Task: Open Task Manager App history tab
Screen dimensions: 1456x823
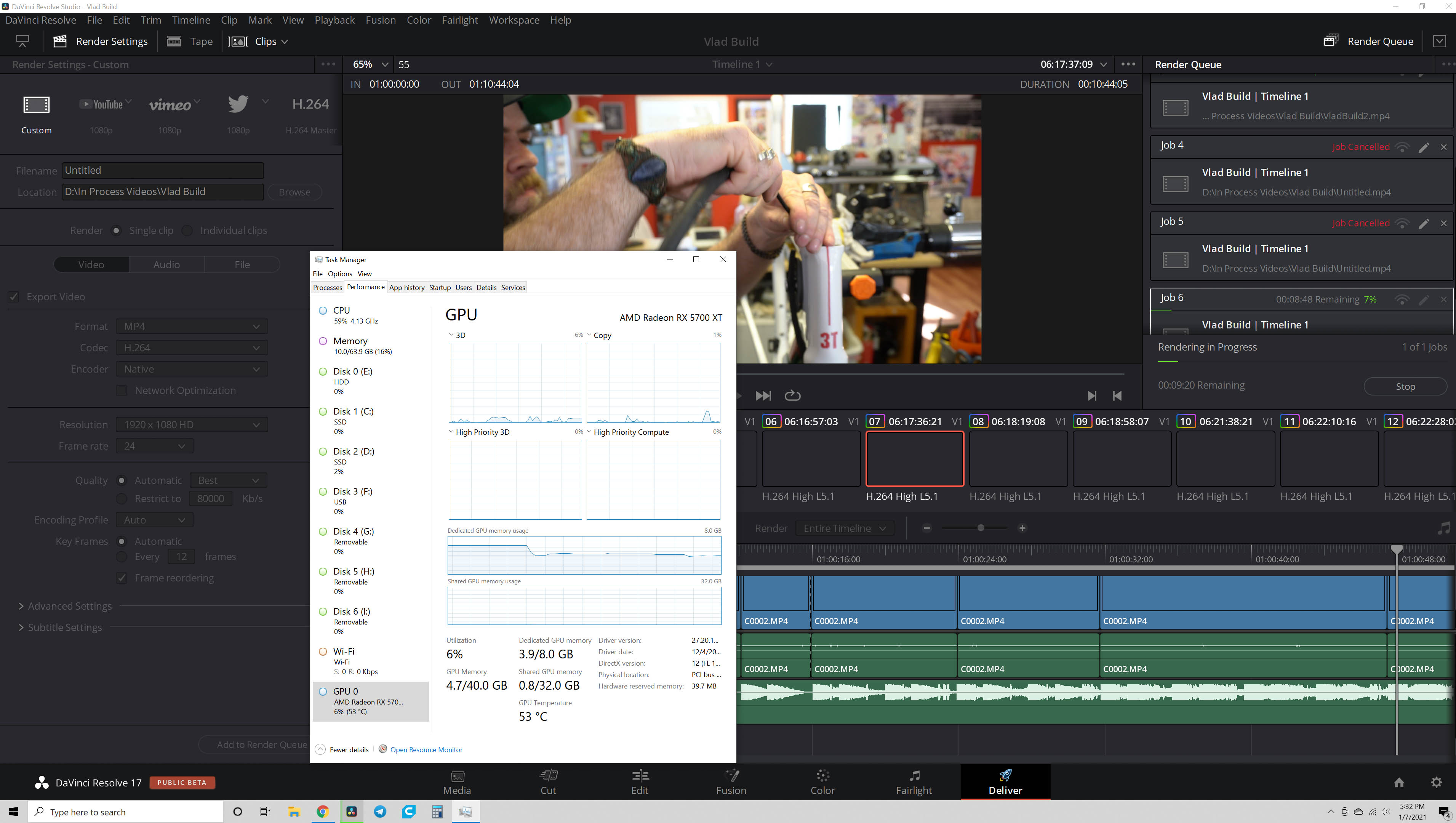Action: click(406, 288)
